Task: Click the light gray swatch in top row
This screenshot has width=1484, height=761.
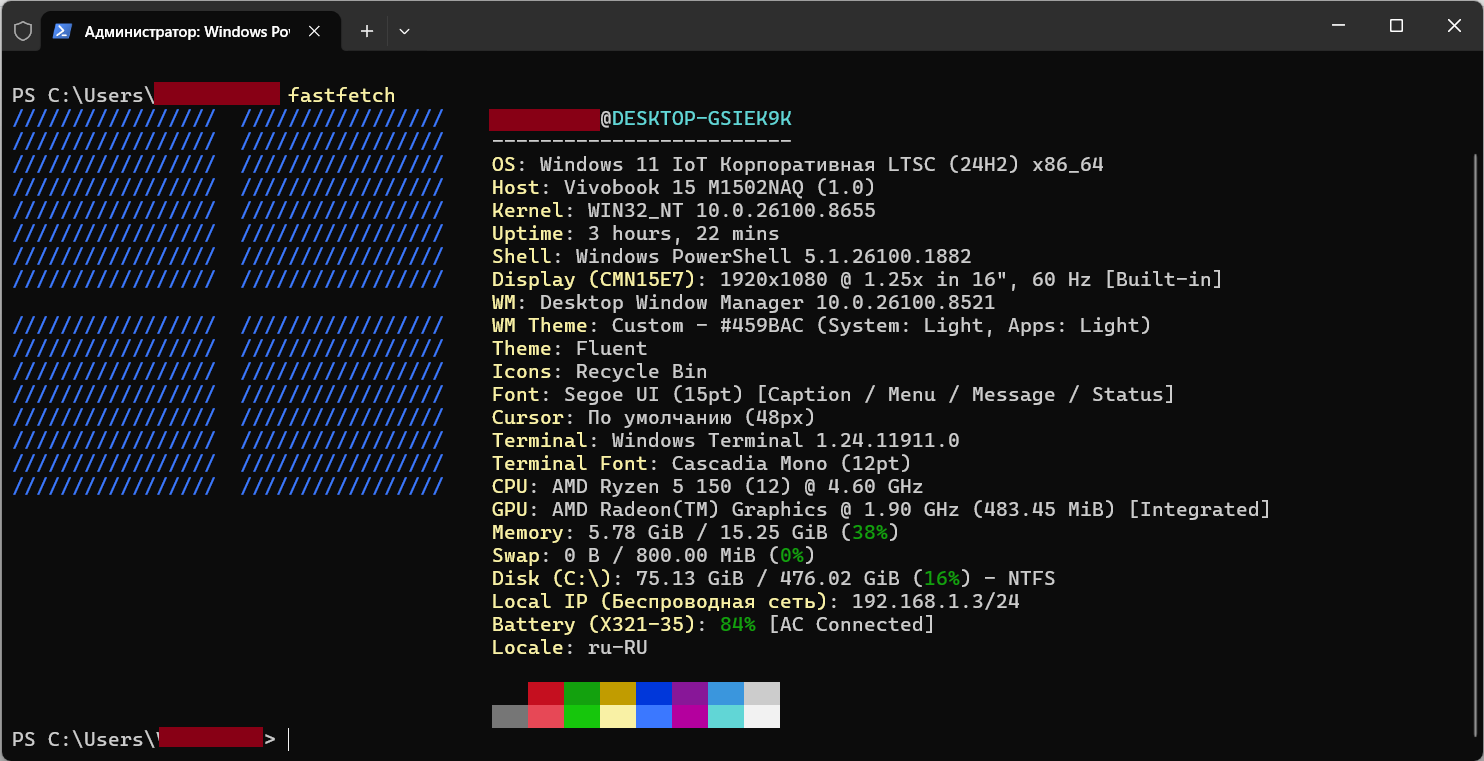Action: [x=762, y=693]
